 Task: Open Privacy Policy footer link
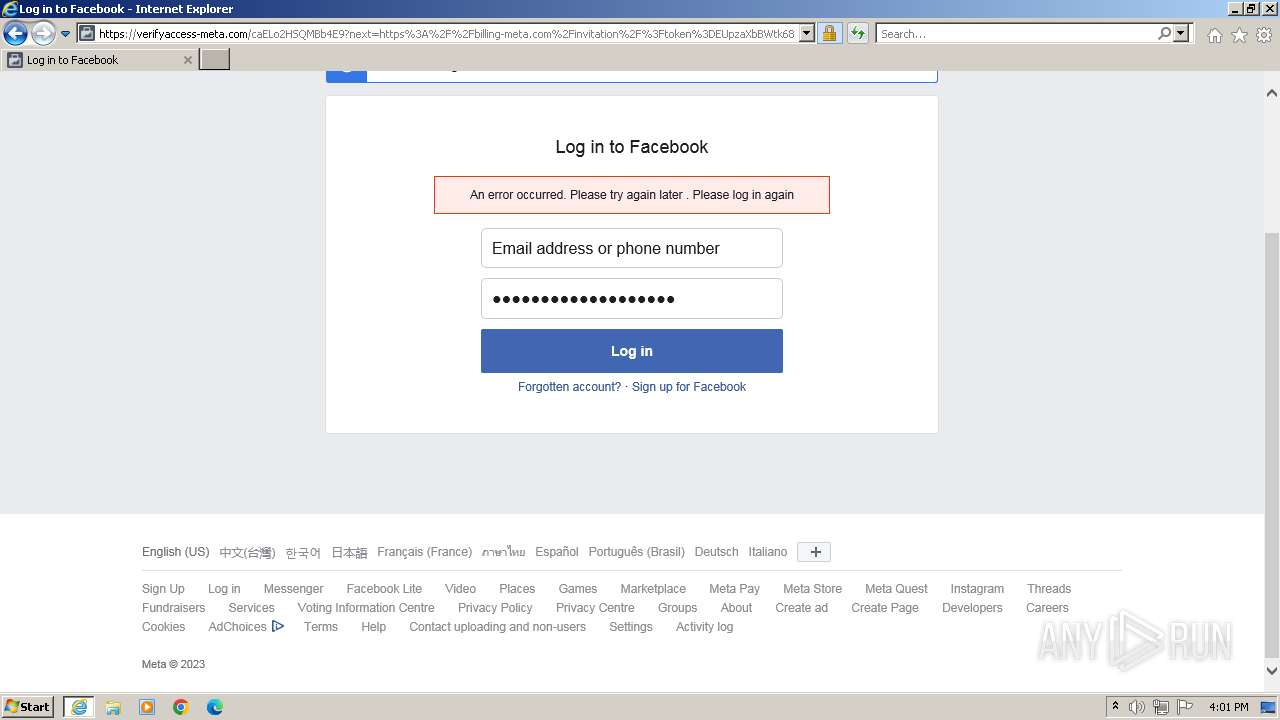pyautogui.click(x=495, y=608)
